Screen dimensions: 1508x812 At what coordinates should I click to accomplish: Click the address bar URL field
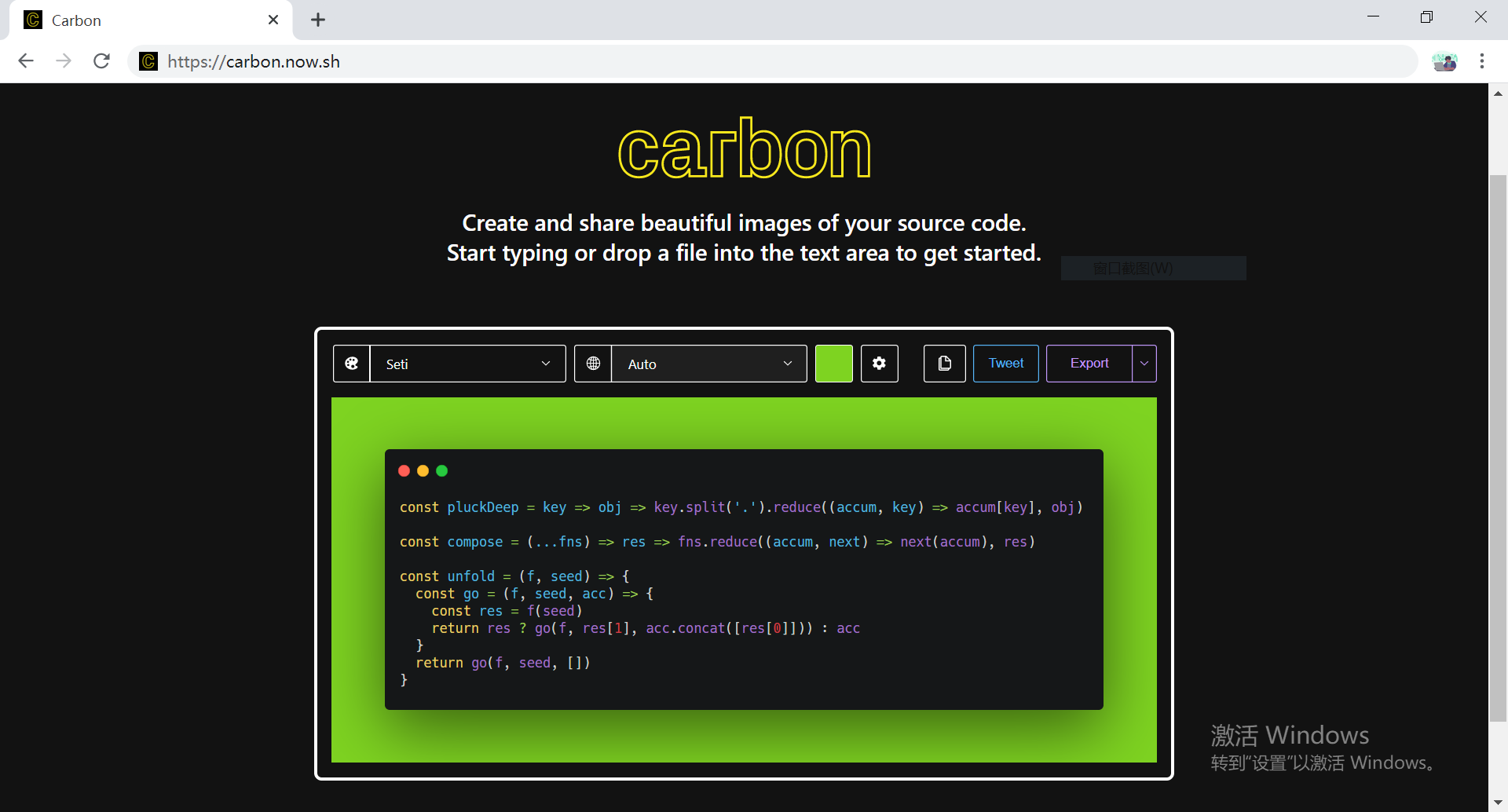[x=707, y=61]
